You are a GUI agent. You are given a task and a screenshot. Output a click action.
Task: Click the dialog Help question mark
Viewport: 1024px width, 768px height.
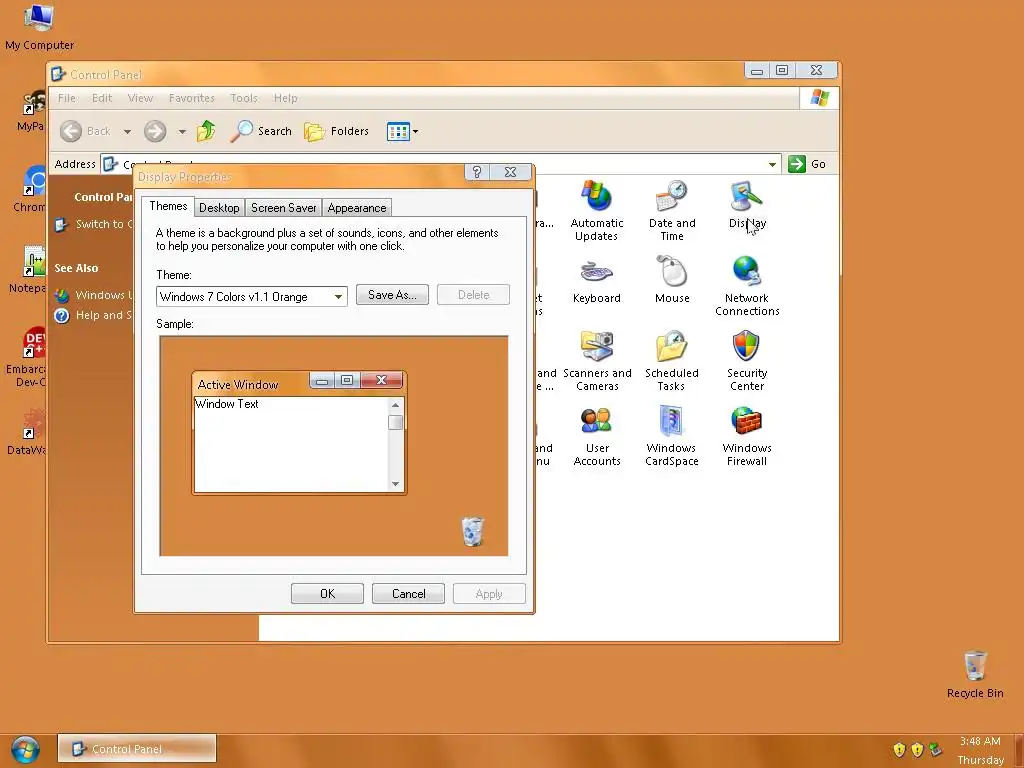tap(477, 172)
